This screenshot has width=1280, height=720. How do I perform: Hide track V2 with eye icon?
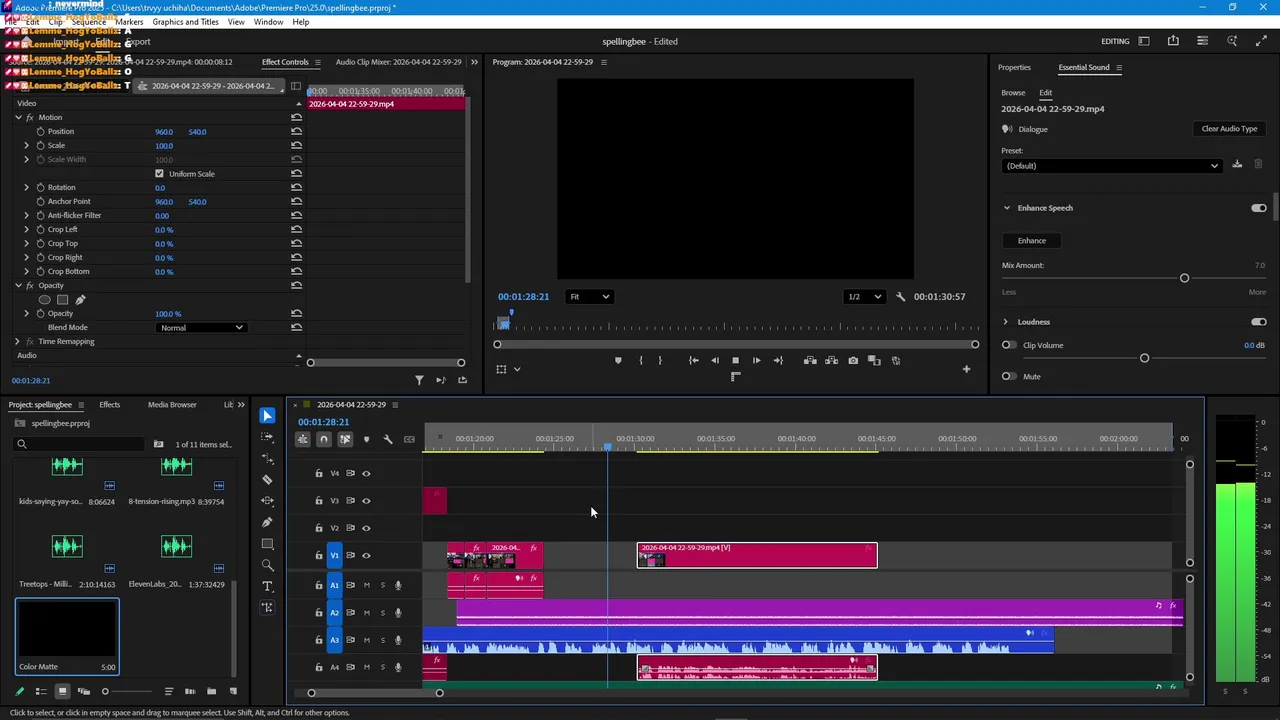(366, 528)
